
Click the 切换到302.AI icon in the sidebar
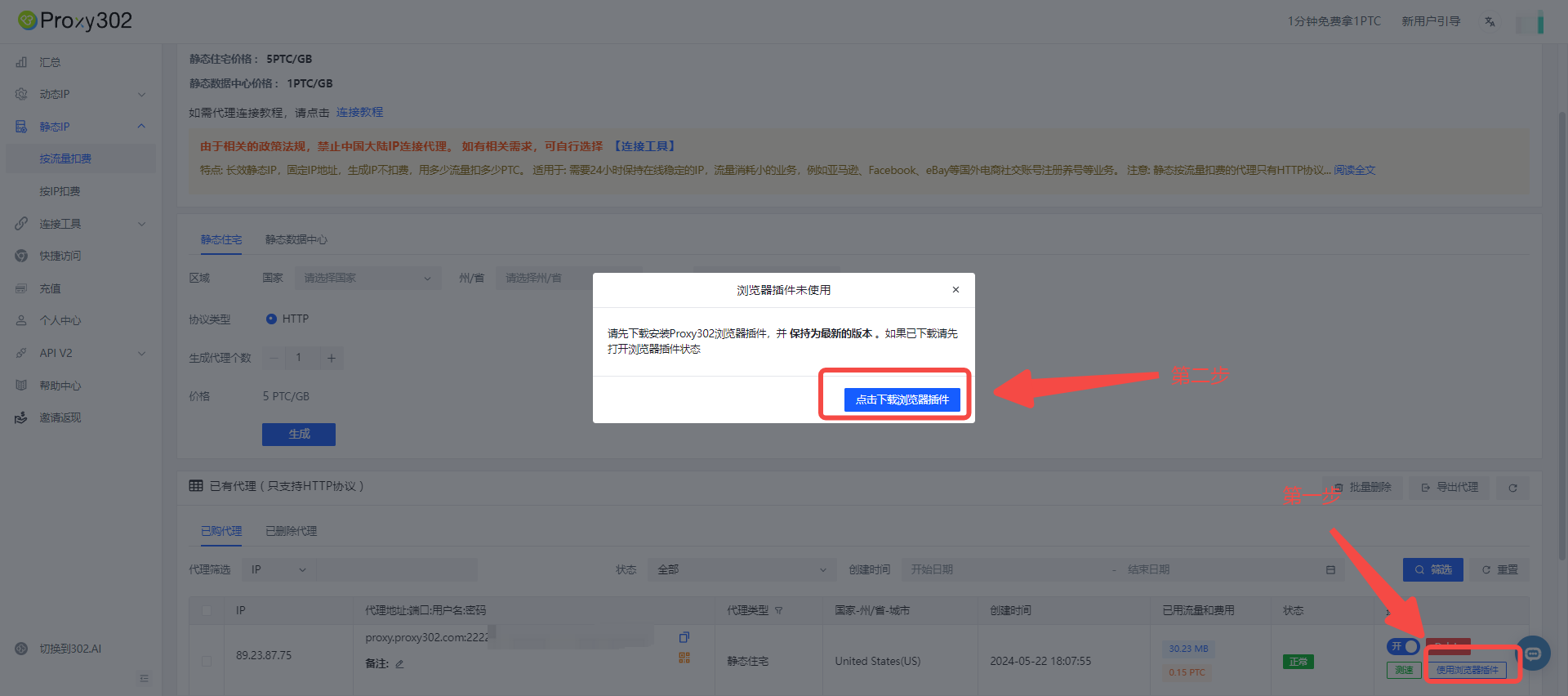tap(21, 649)
